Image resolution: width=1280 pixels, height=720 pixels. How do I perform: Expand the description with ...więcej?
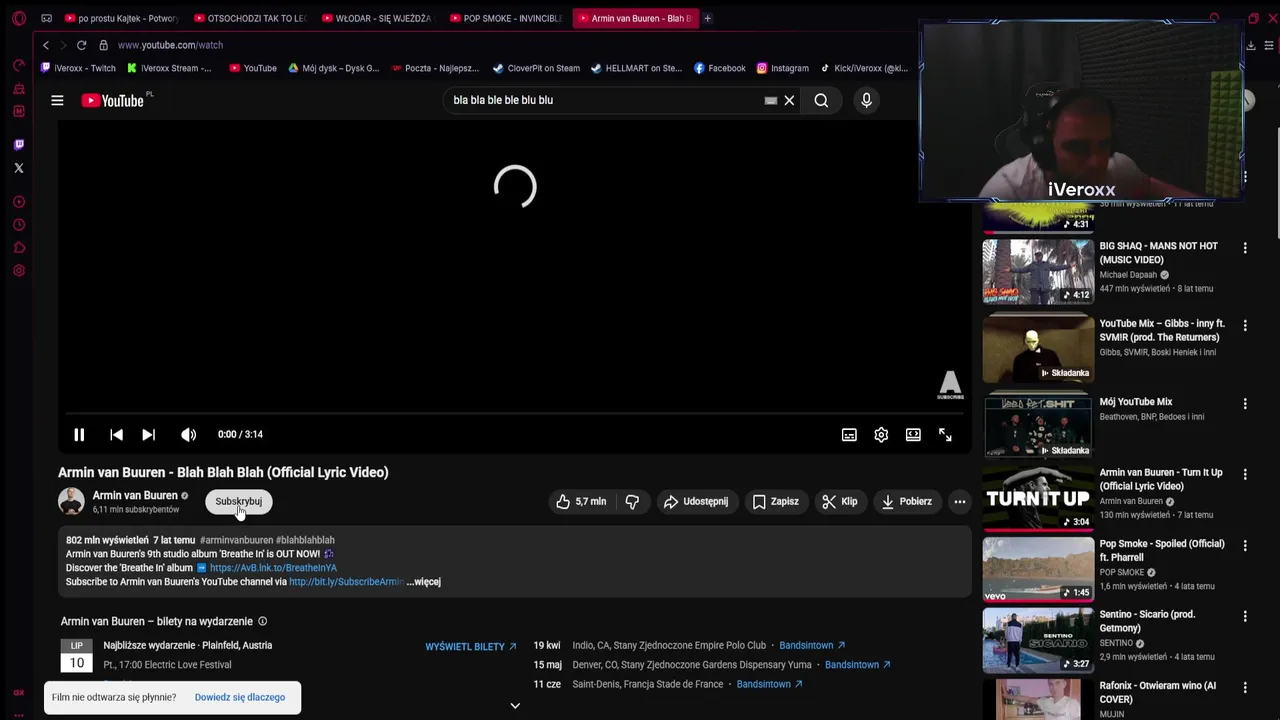tap(424, 581)
